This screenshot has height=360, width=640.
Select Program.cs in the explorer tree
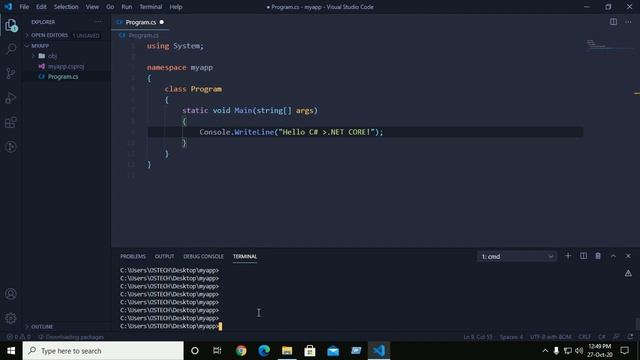click(63, 76)
